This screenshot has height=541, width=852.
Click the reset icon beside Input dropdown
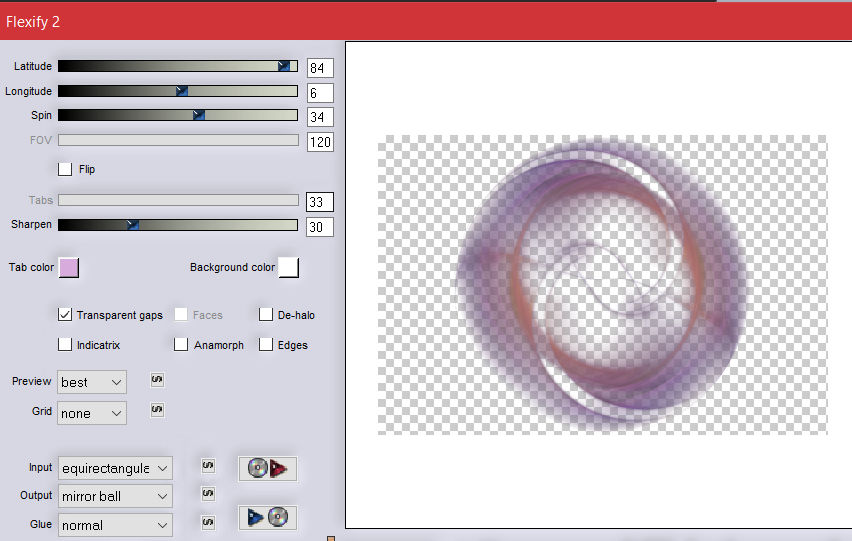[x=208, y=465]
